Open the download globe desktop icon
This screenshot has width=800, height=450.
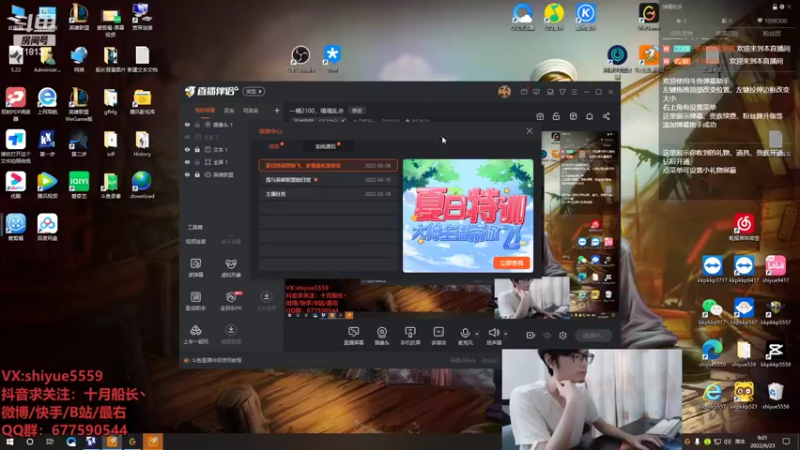tap(142, 185)
